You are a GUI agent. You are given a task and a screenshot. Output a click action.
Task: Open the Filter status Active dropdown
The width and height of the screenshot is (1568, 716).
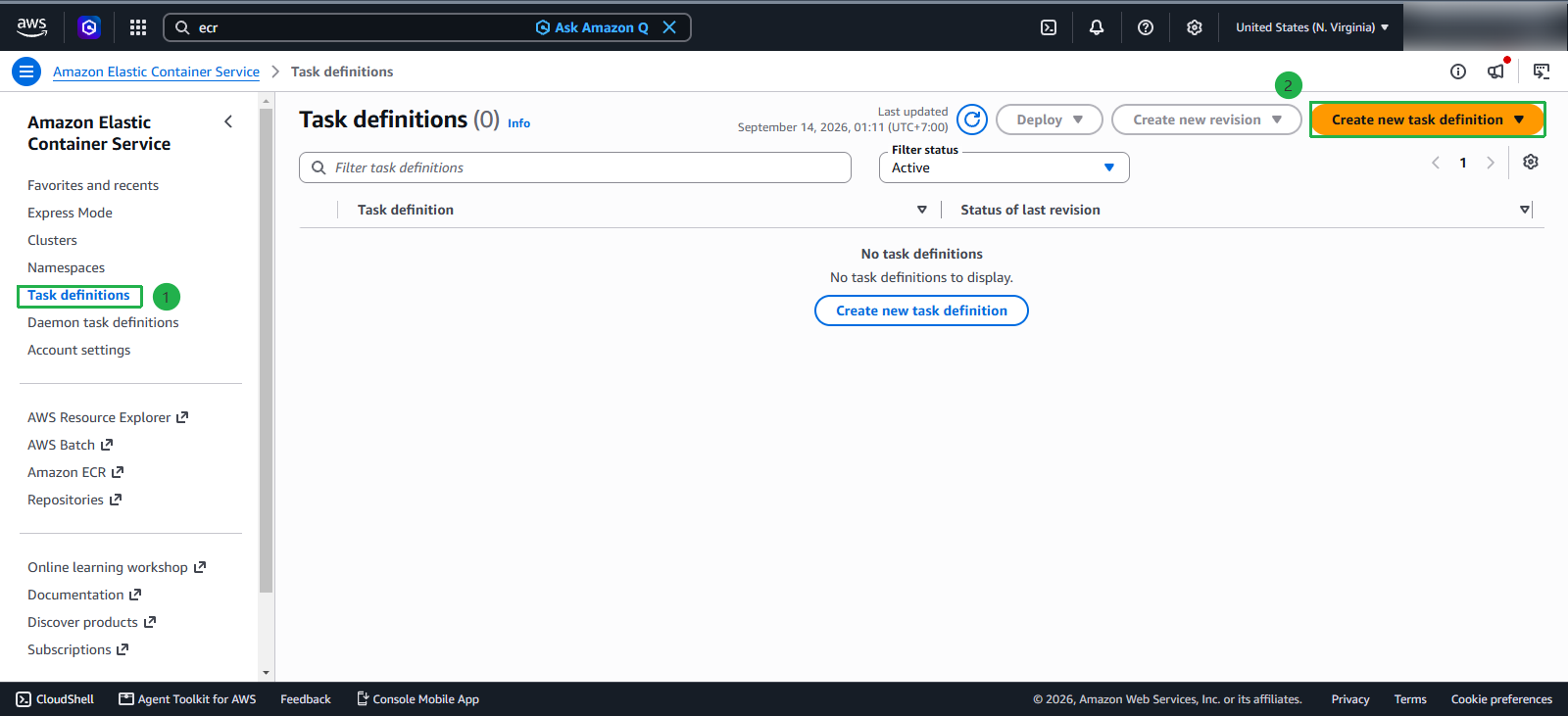pos(1004,167)
